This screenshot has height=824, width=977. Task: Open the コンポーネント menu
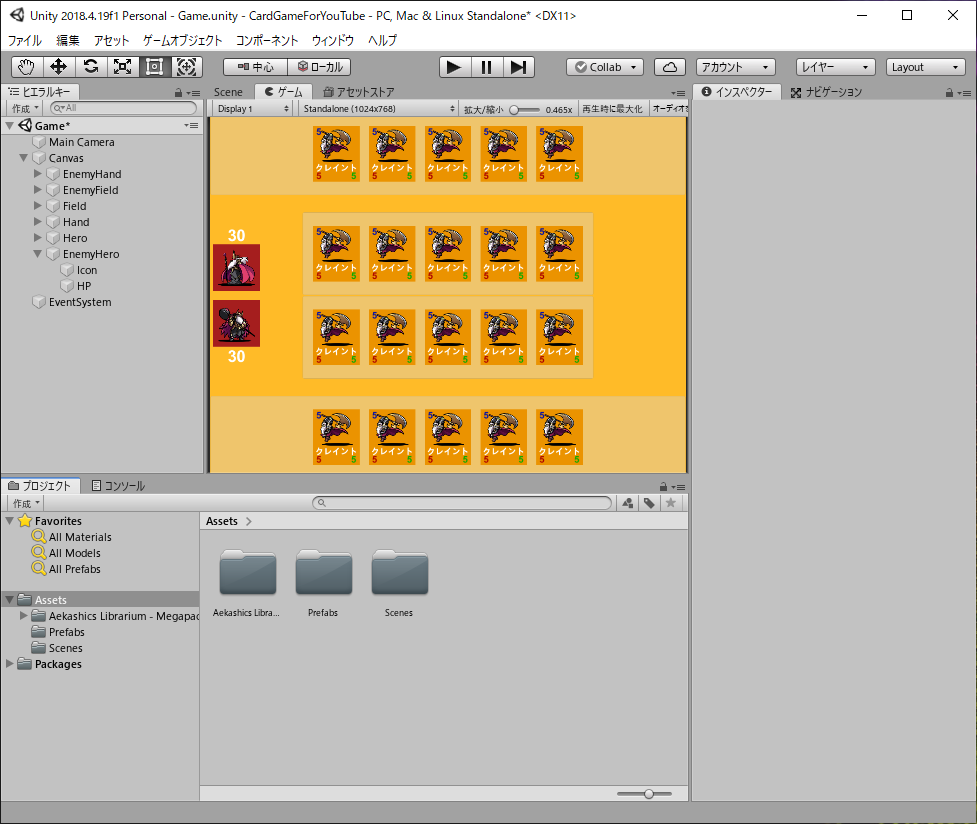tap(267, 41)
